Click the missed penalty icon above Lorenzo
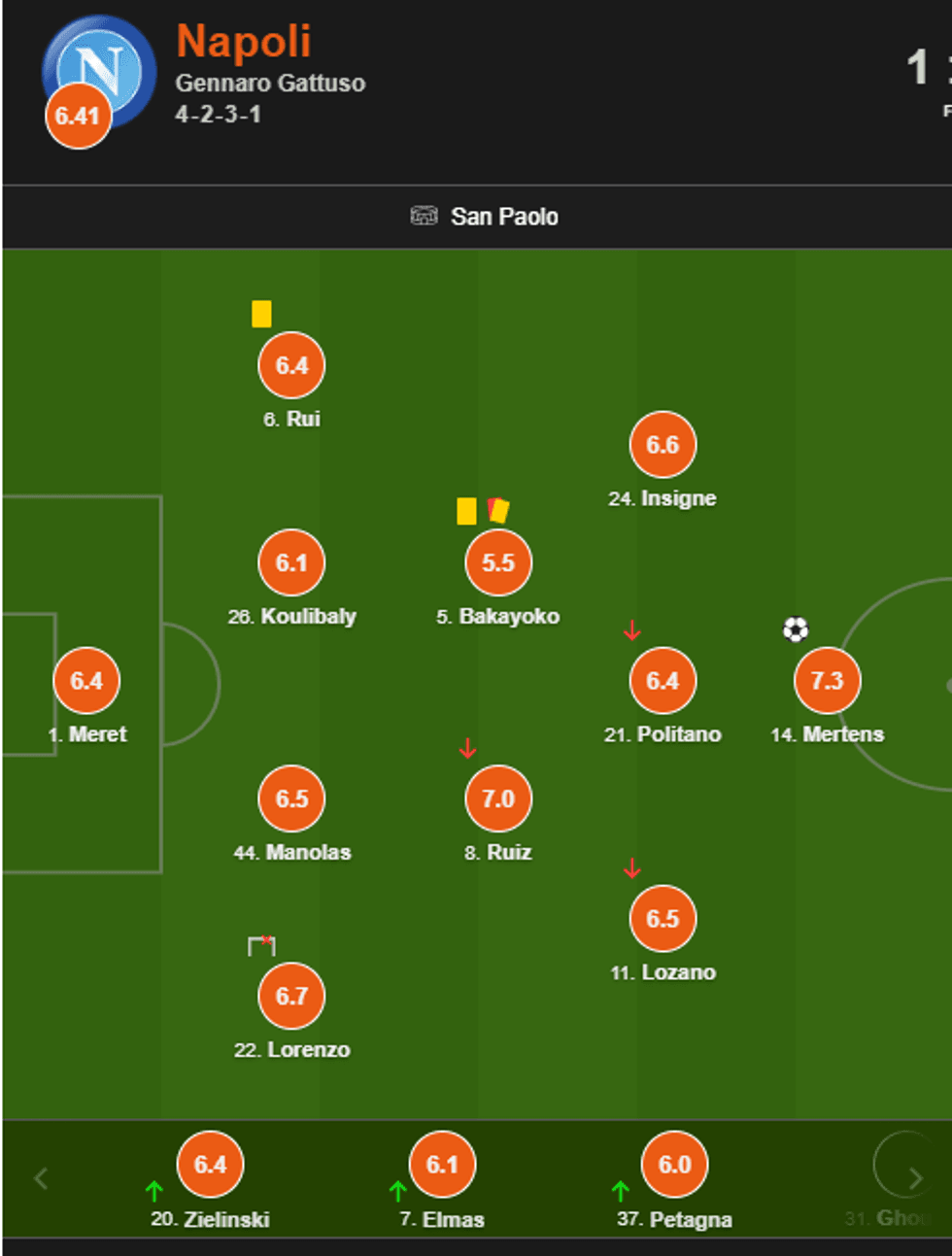 pyautogui.click(x=261, y=945)
